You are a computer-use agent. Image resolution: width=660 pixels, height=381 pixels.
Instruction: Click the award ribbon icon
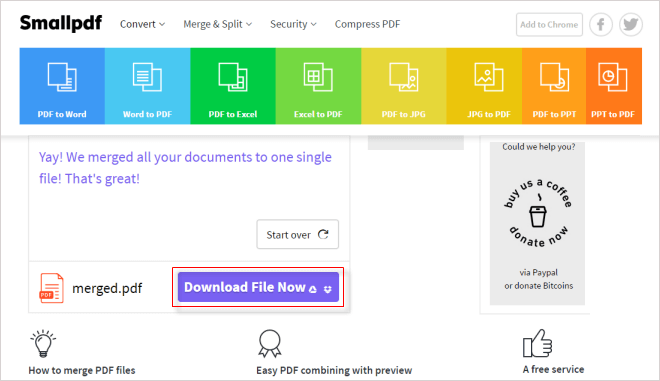[x=269, y=344]
